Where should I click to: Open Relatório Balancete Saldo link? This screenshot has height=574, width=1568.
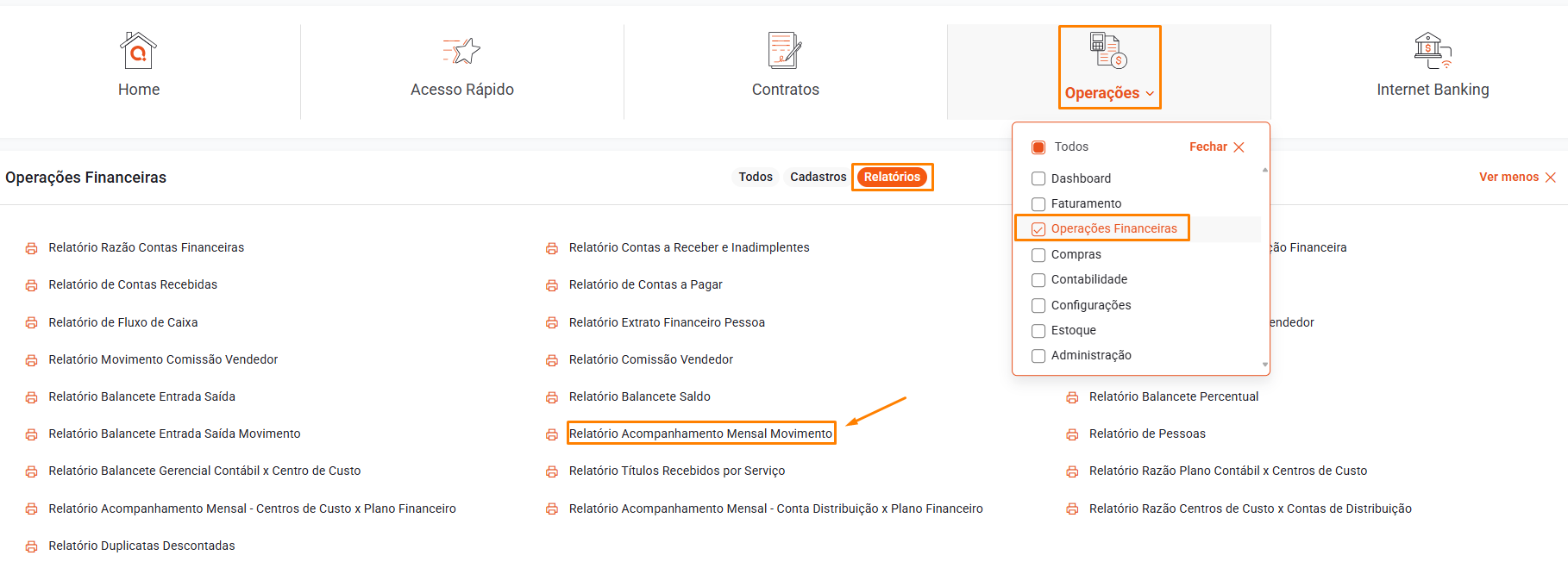(639, 396)
